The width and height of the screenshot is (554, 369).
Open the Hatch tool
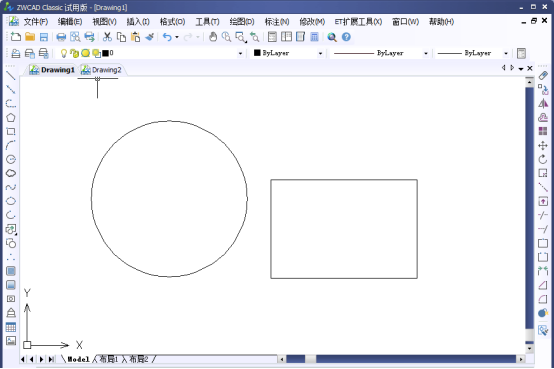point(11,271)
